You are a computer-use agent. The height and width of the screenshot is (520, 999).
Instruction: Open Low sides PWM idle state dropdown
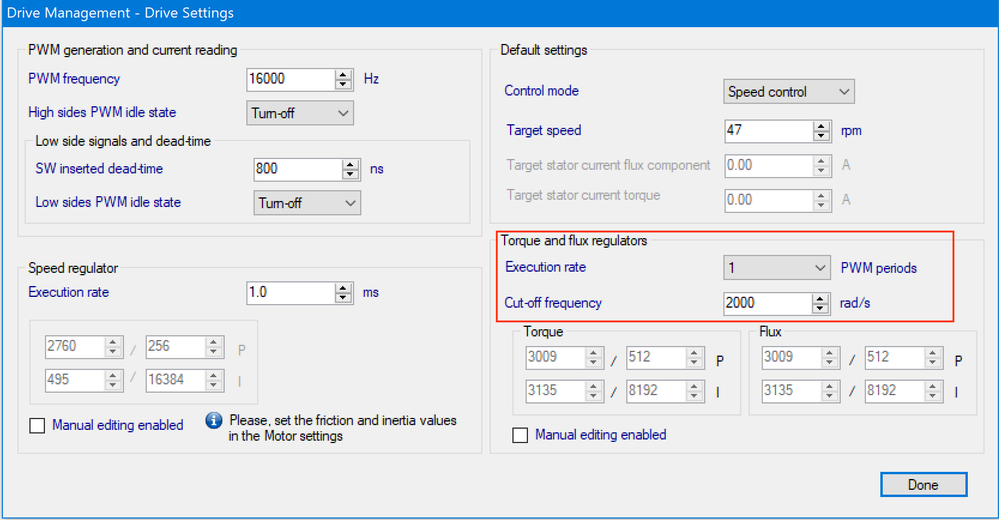coord(307,203)
